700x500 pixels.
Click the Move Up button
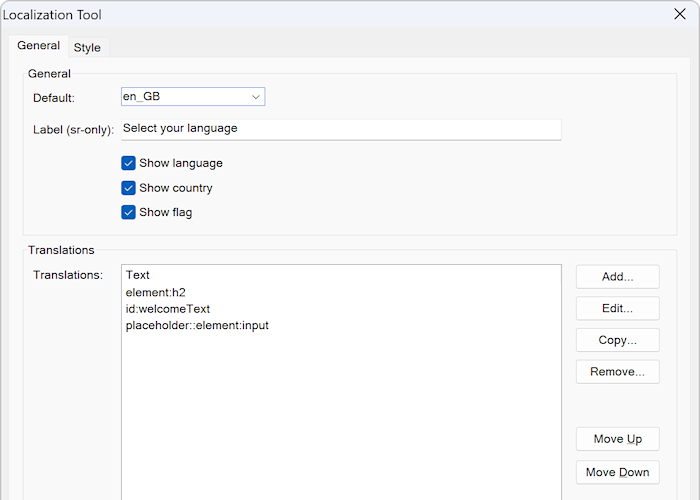(x=617, y=439)
